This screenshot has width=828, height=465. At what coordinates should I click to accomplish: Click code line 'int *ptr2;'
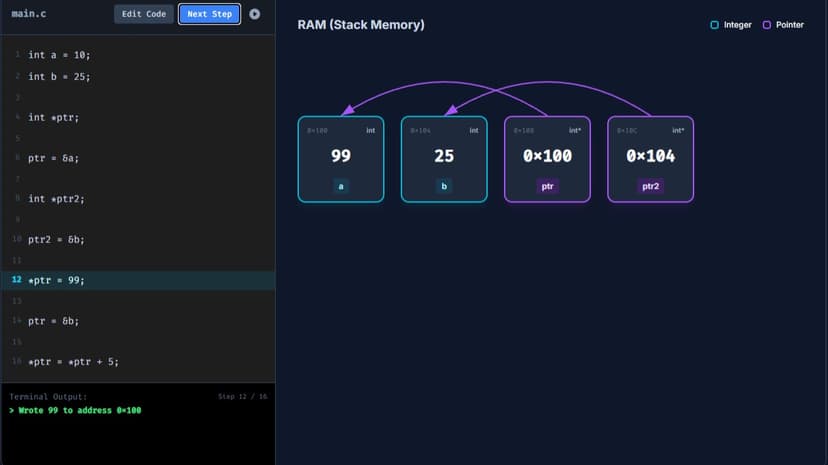click(x=56, y=198)
